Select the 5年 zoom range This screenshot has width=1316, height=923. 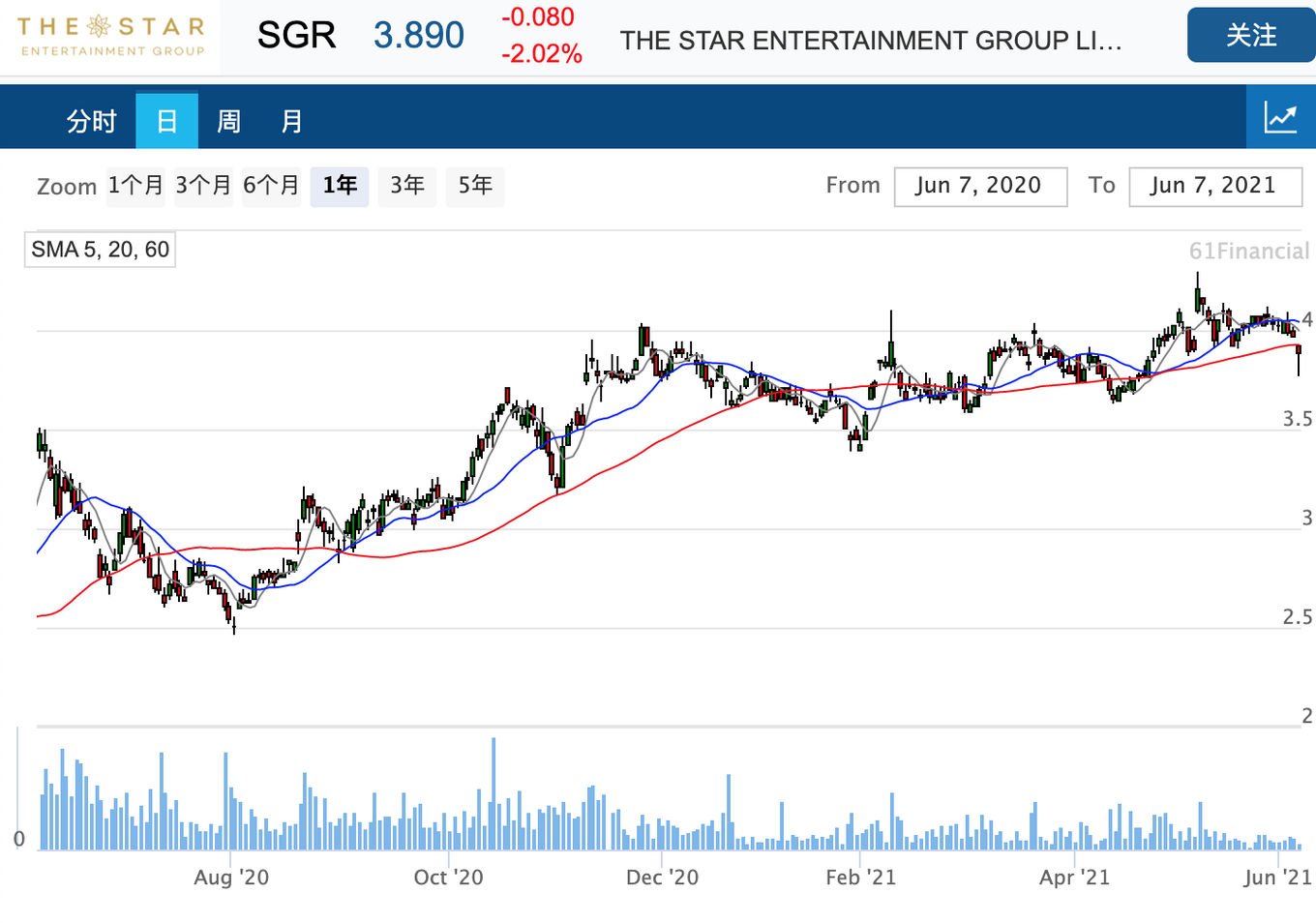[475, 185]
